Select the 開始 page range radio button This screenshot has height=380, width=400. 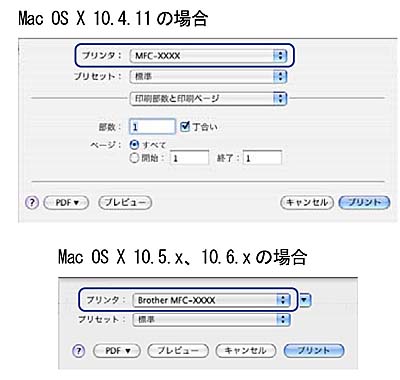coord(134,158)
